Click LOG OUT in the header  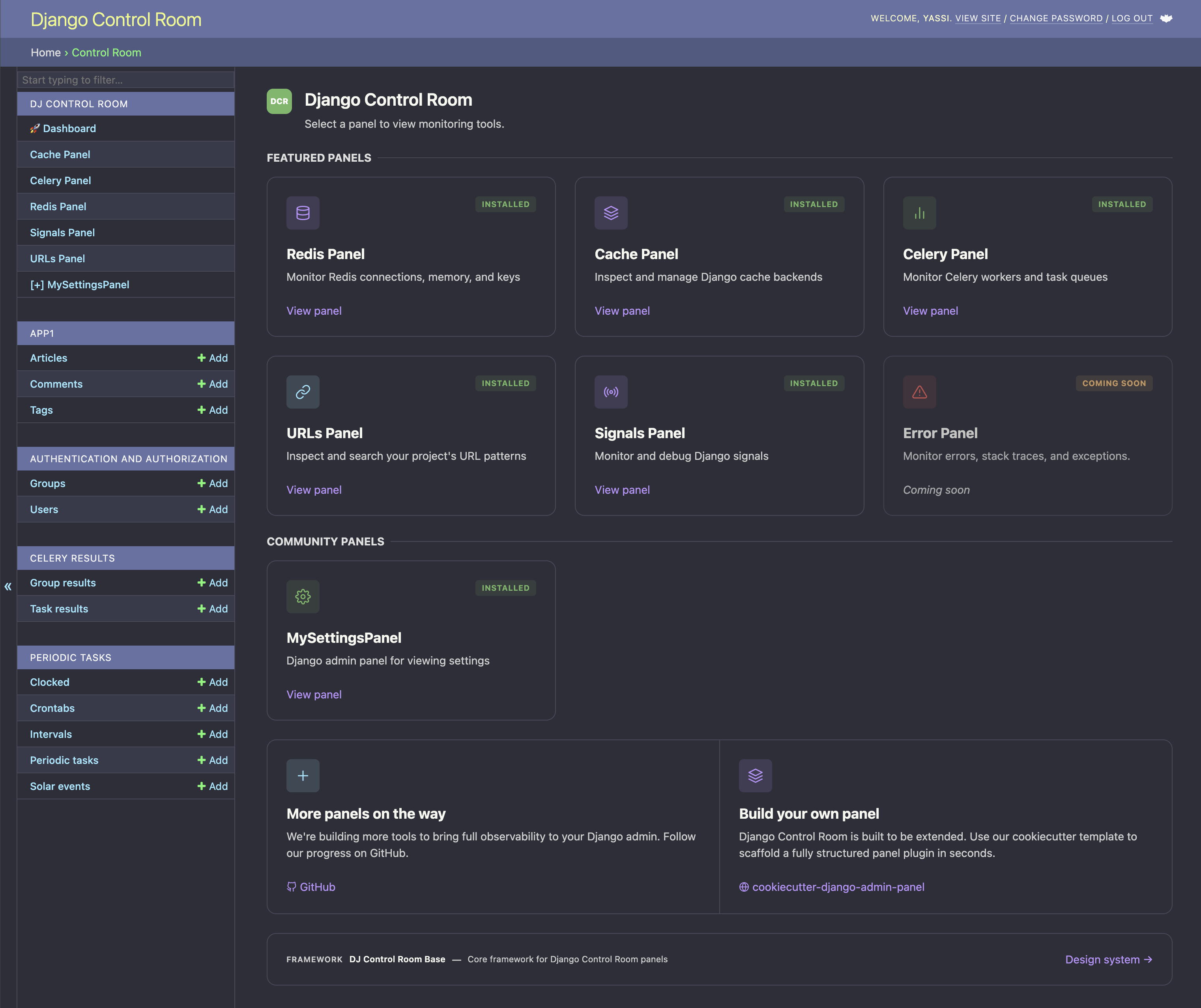(x=1132, y=18)
